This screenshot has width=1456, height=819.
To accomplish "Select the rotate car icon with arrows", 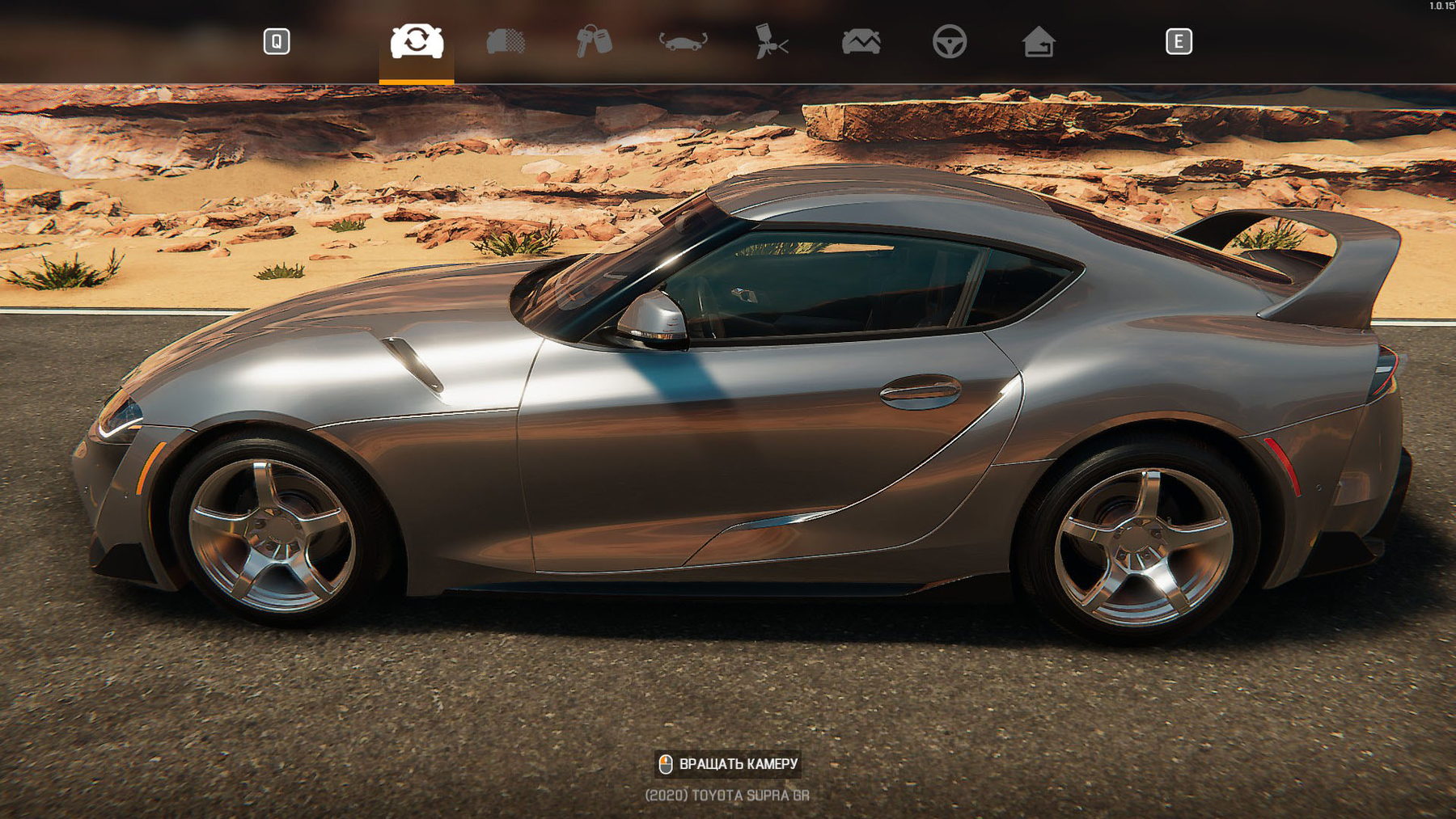I will (x=683, y=41).
